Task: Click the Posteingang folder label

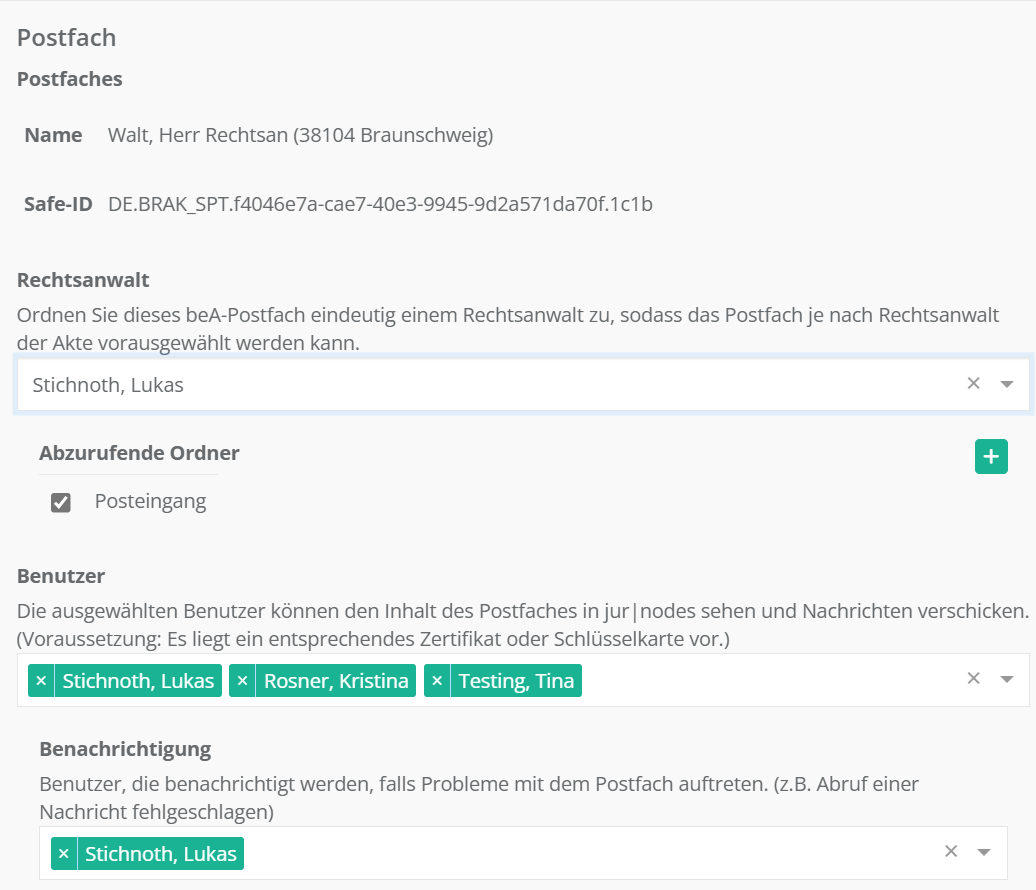Action: tap(150, 502)
